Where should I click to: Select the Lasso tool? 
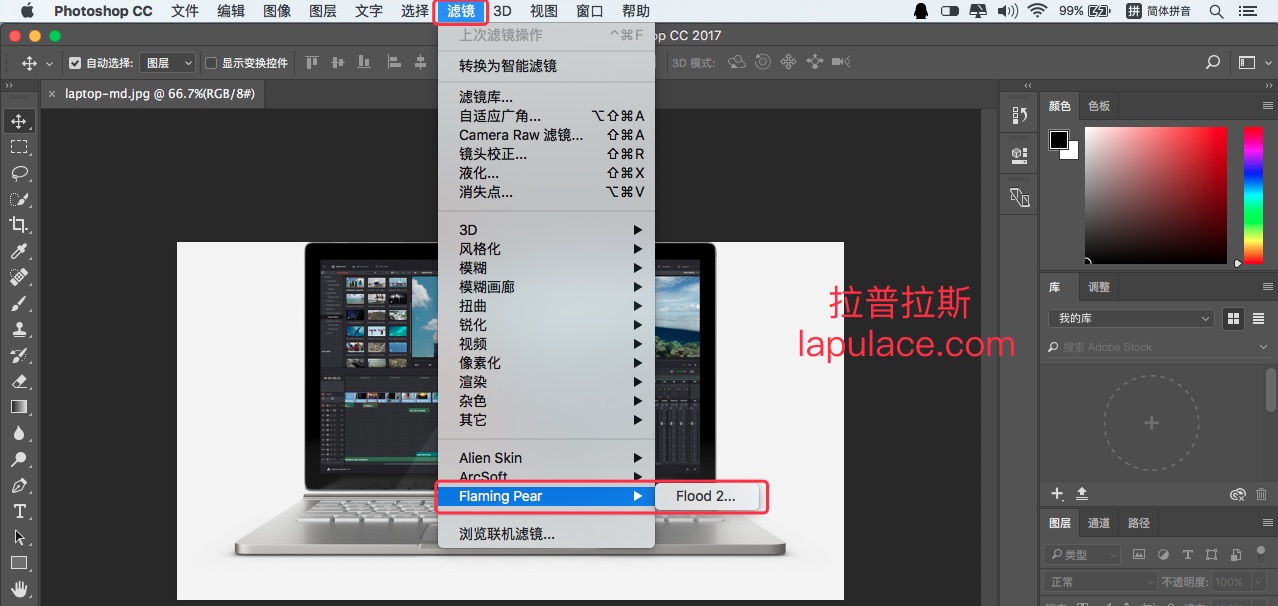point(19,173)
